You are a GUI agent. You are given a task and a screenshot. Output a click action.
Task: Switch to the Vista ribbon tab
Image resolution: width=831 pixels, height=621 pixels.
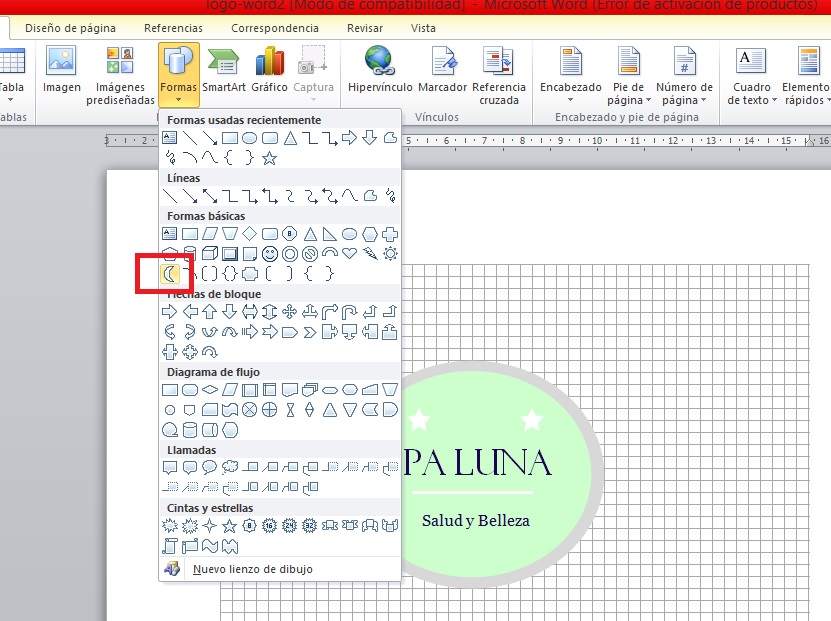(423, 28)
